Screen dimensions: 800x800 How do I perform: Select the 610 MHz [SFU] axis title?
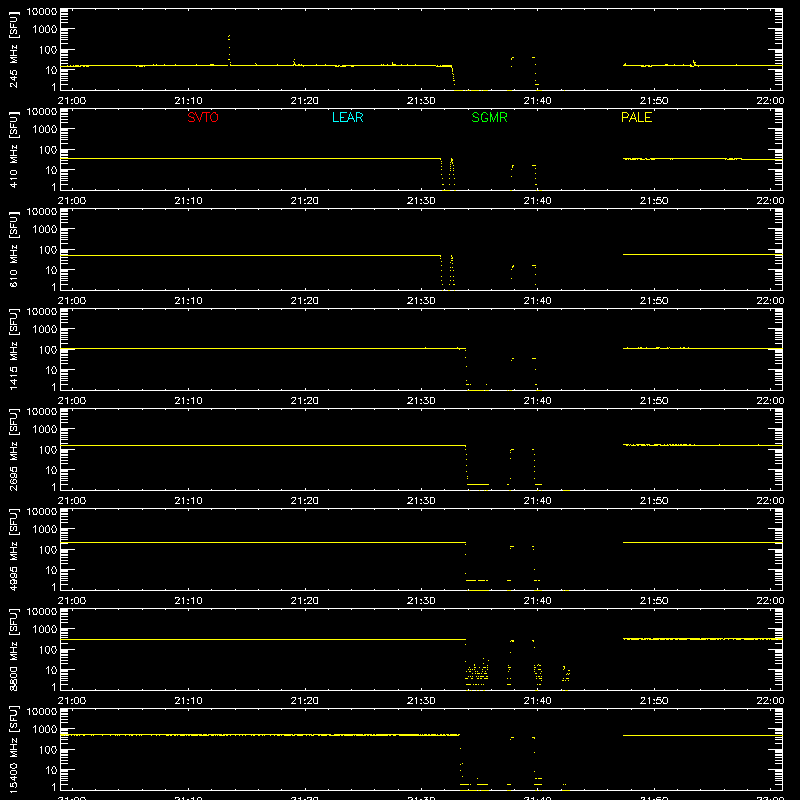(13, 249)
